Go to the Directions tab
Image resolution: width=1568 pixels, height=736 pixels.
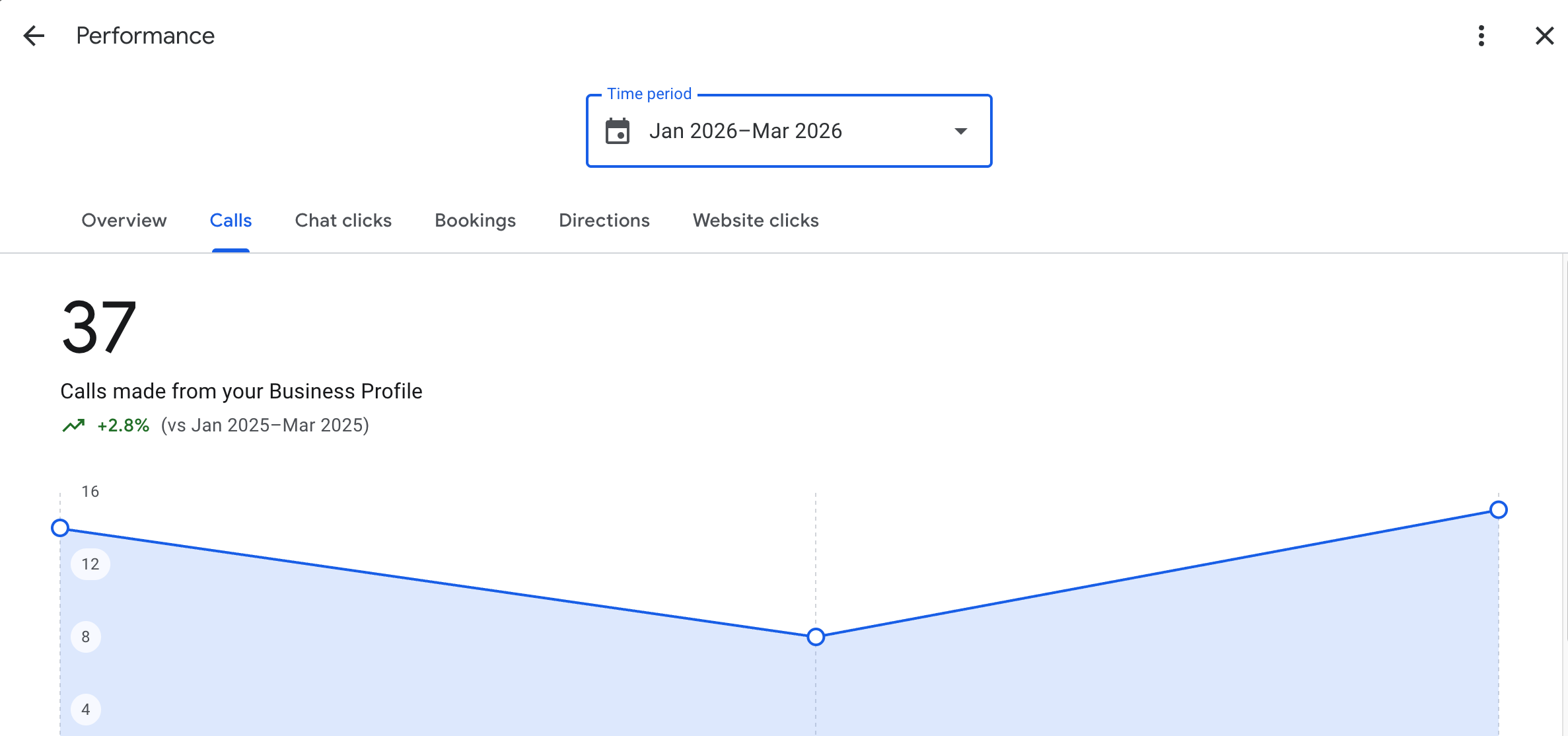pos(604,221)
